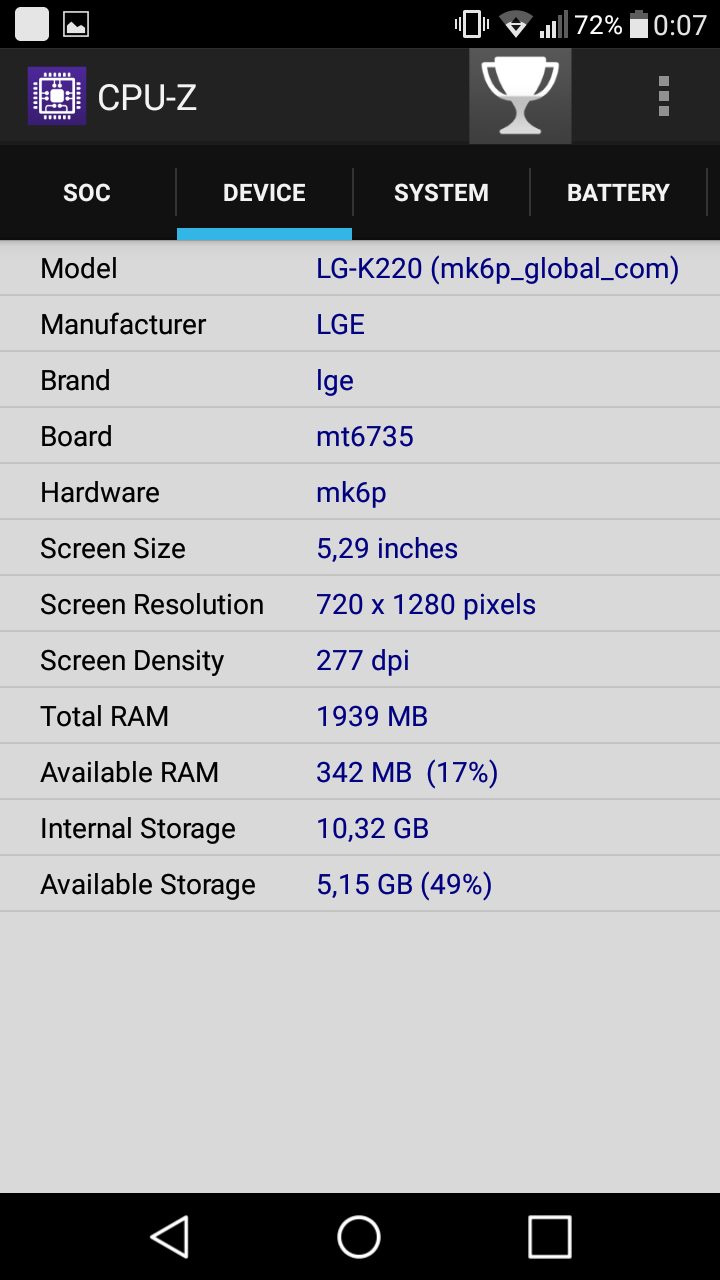Tap the image notification icon

(76, 25)
